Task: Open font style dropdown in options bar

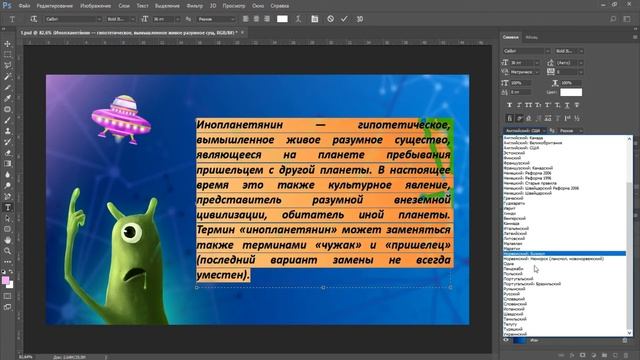Action: [132, 19]
